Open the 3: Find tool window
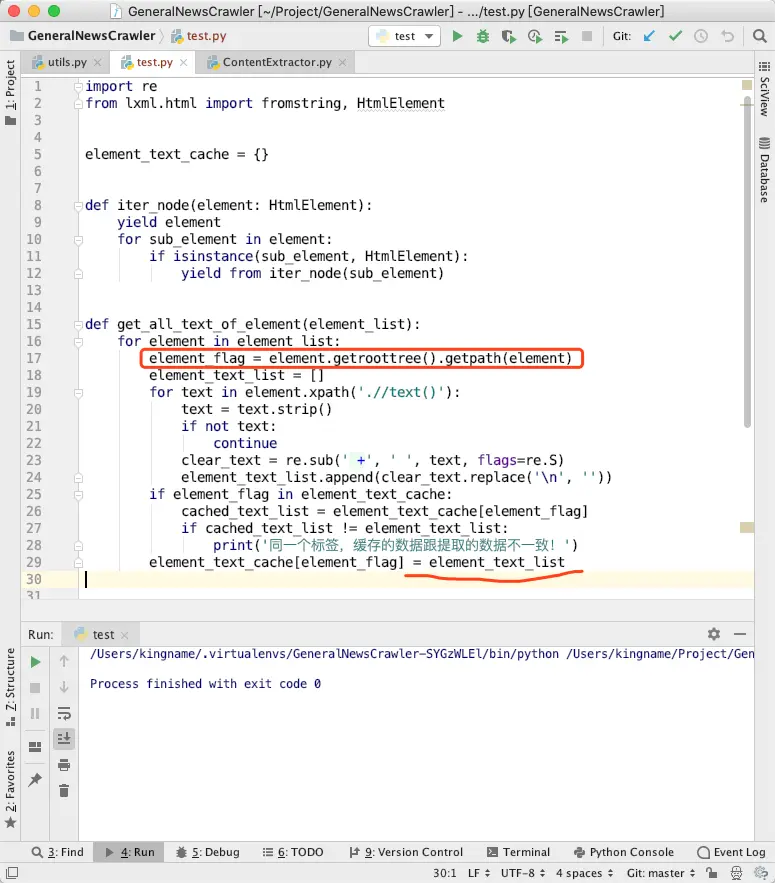Screen dimensions: 775x883 [x=57, y=852]
